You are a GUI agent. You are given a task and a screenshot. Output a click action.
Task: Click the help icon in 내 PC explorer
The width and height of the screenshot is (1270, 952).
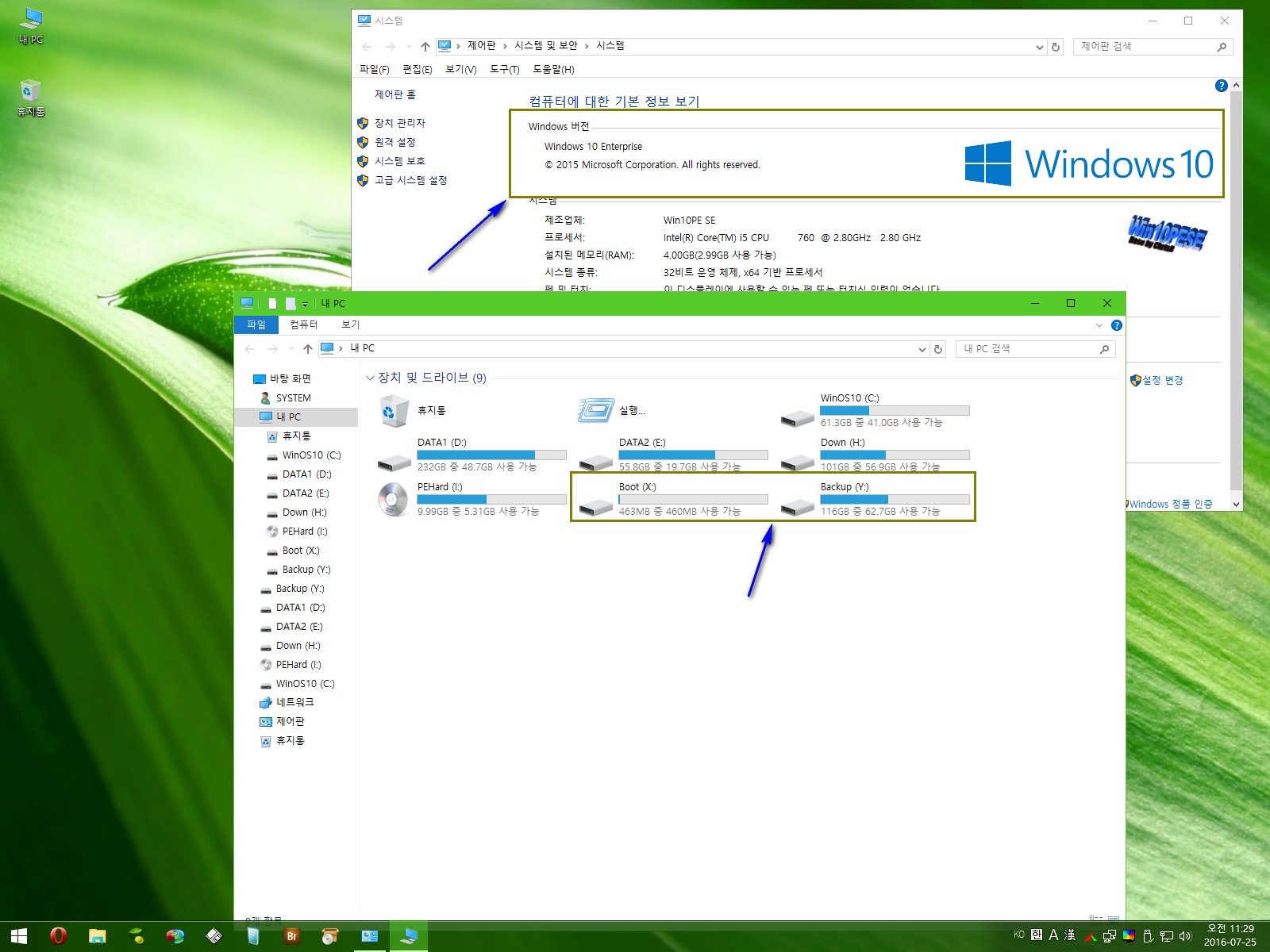coord(1117,325)
